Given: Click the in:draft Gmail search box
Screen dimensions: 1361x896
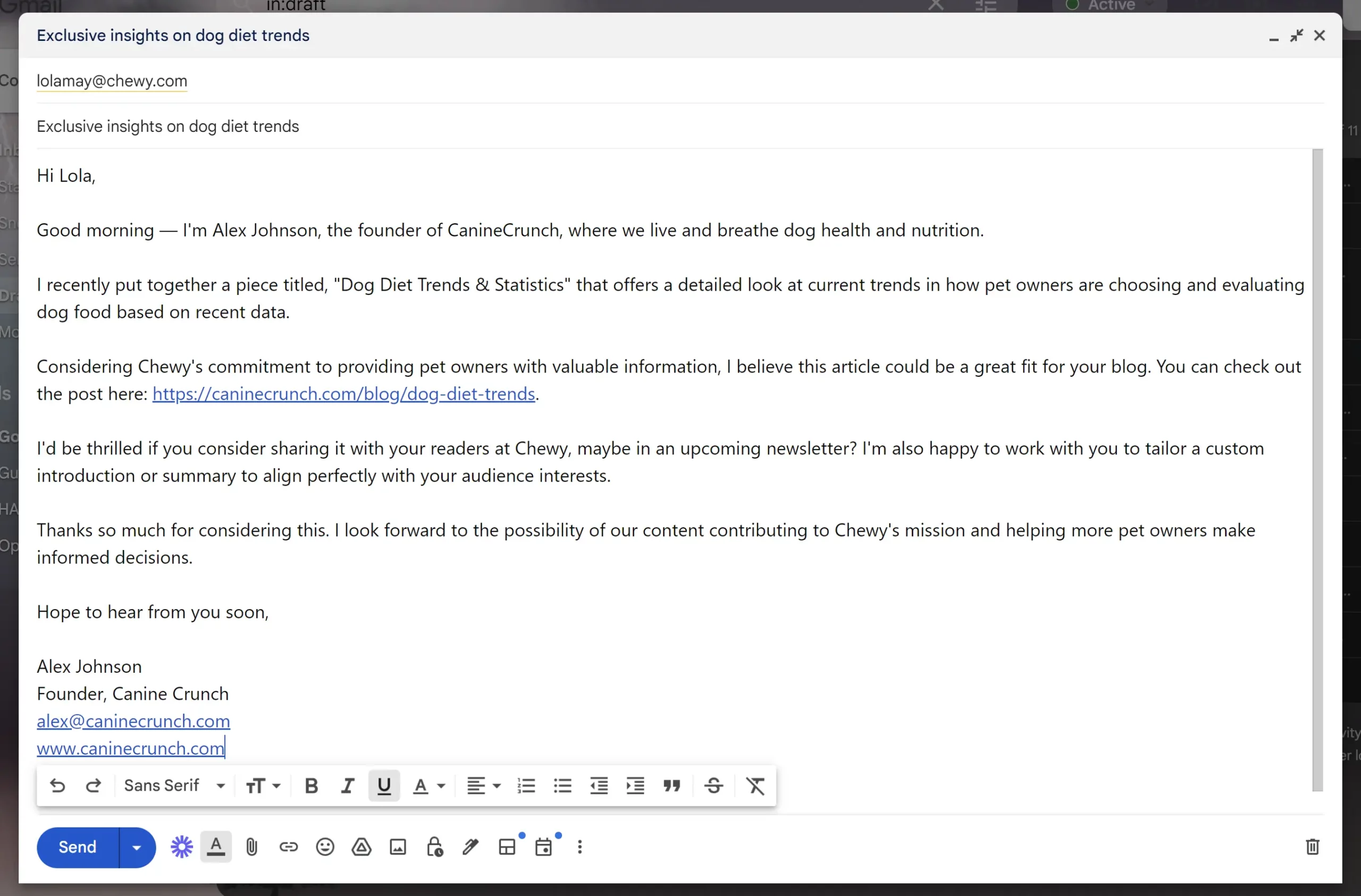Looking at the screenshot, I should coord(296,5).
